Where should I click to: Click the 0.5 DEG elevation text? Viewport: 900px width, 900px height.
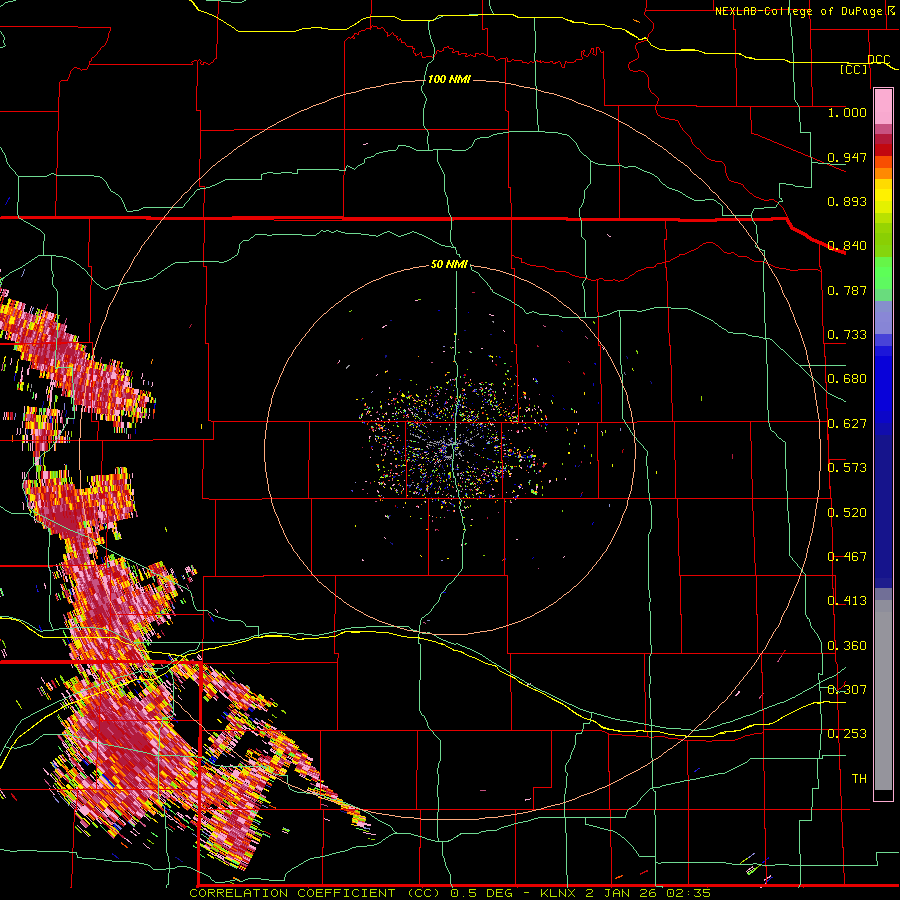[482, 893]
